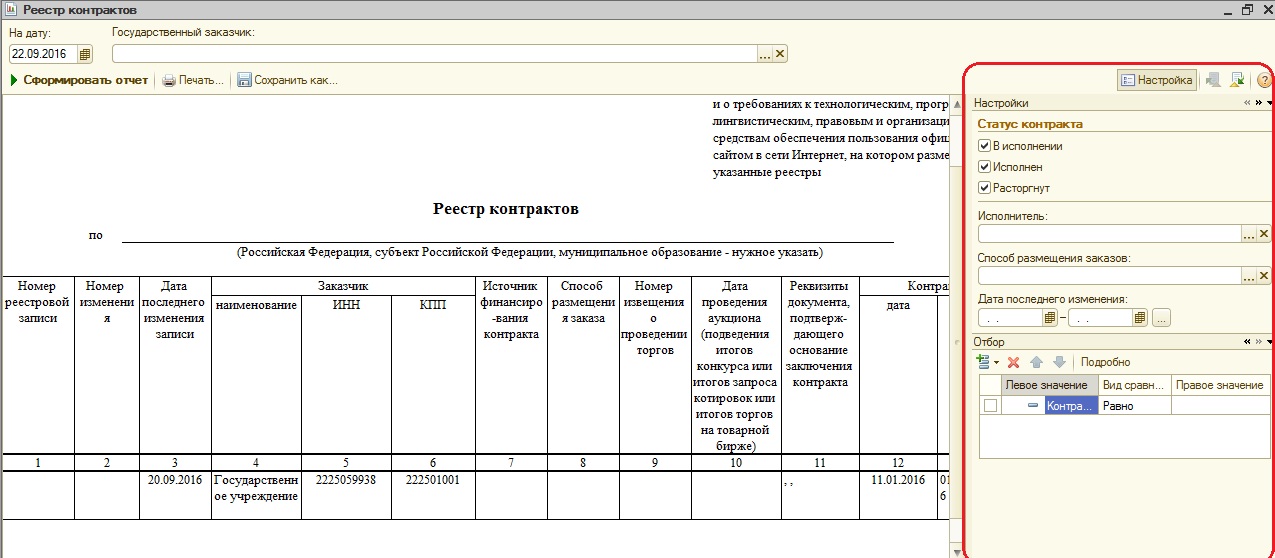Uncheck the В исполнении checkbox

click(984, 146)
